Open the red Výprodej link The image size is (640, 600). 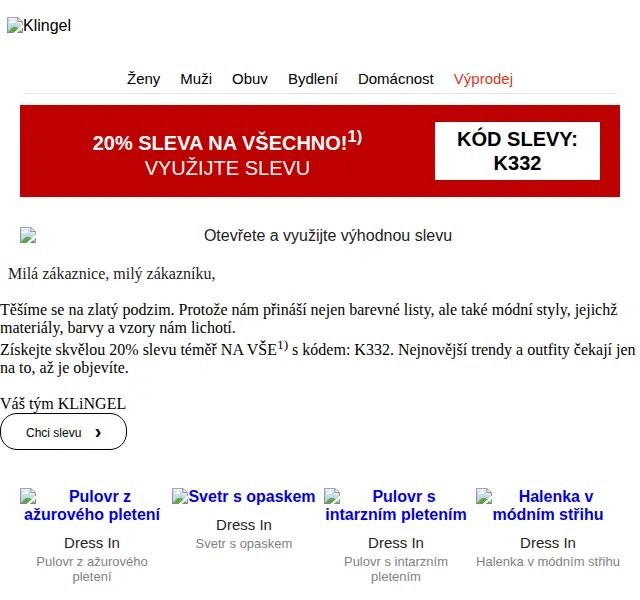[x=483, y=79]
